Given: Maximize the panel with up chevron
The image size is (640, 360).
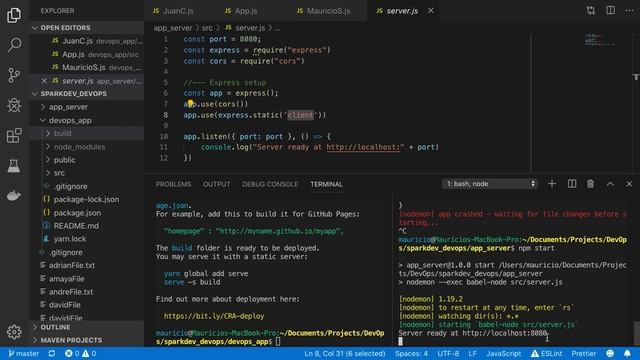Looking at the screenshot, I should click(x=610, y=184).
